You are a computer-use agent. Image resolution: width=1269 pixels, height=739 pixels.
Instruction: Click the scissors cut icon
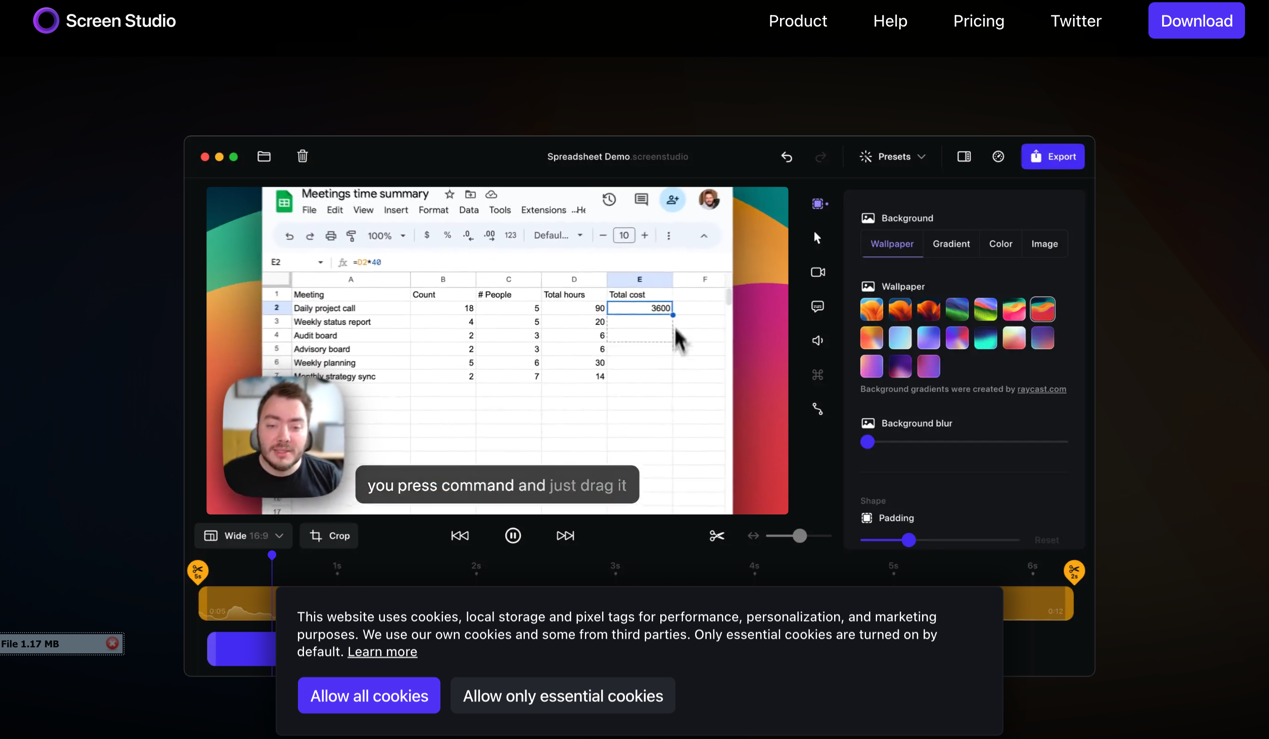(x=717, y=536)
